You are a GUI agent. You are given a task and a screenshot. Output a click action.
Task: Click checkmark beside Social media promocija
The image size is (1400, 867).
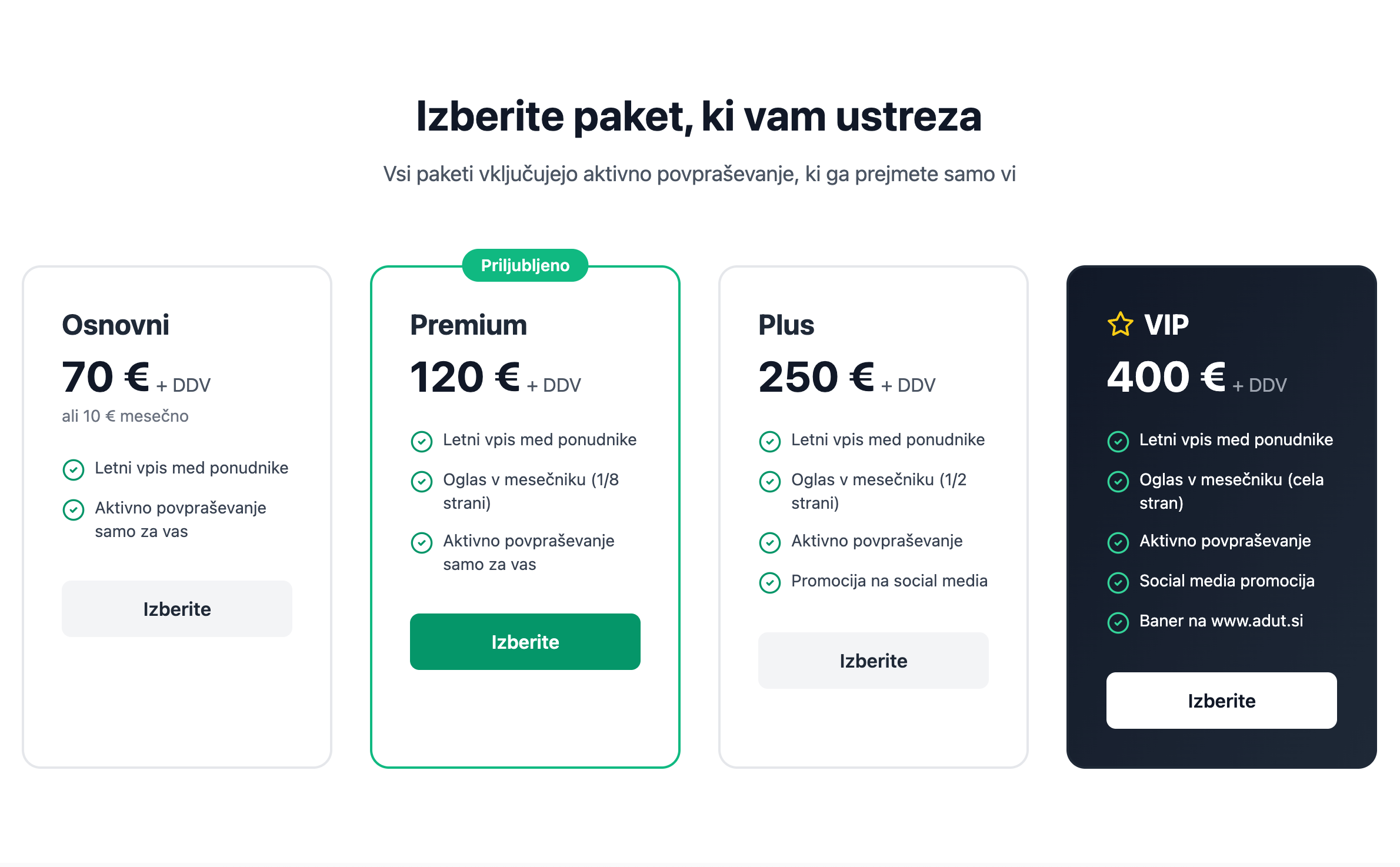click(1118, 582)
